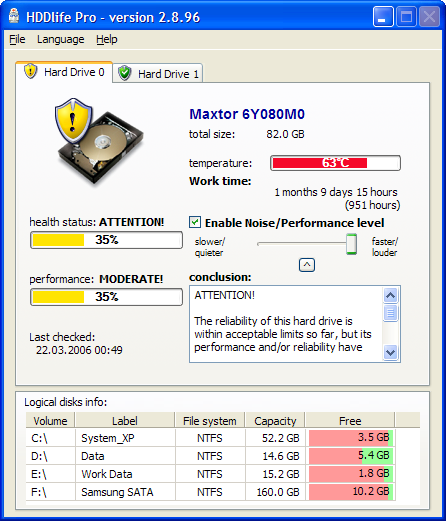
Task: Click the conclusion box scroll up arrow
Action: pos(390,295)
